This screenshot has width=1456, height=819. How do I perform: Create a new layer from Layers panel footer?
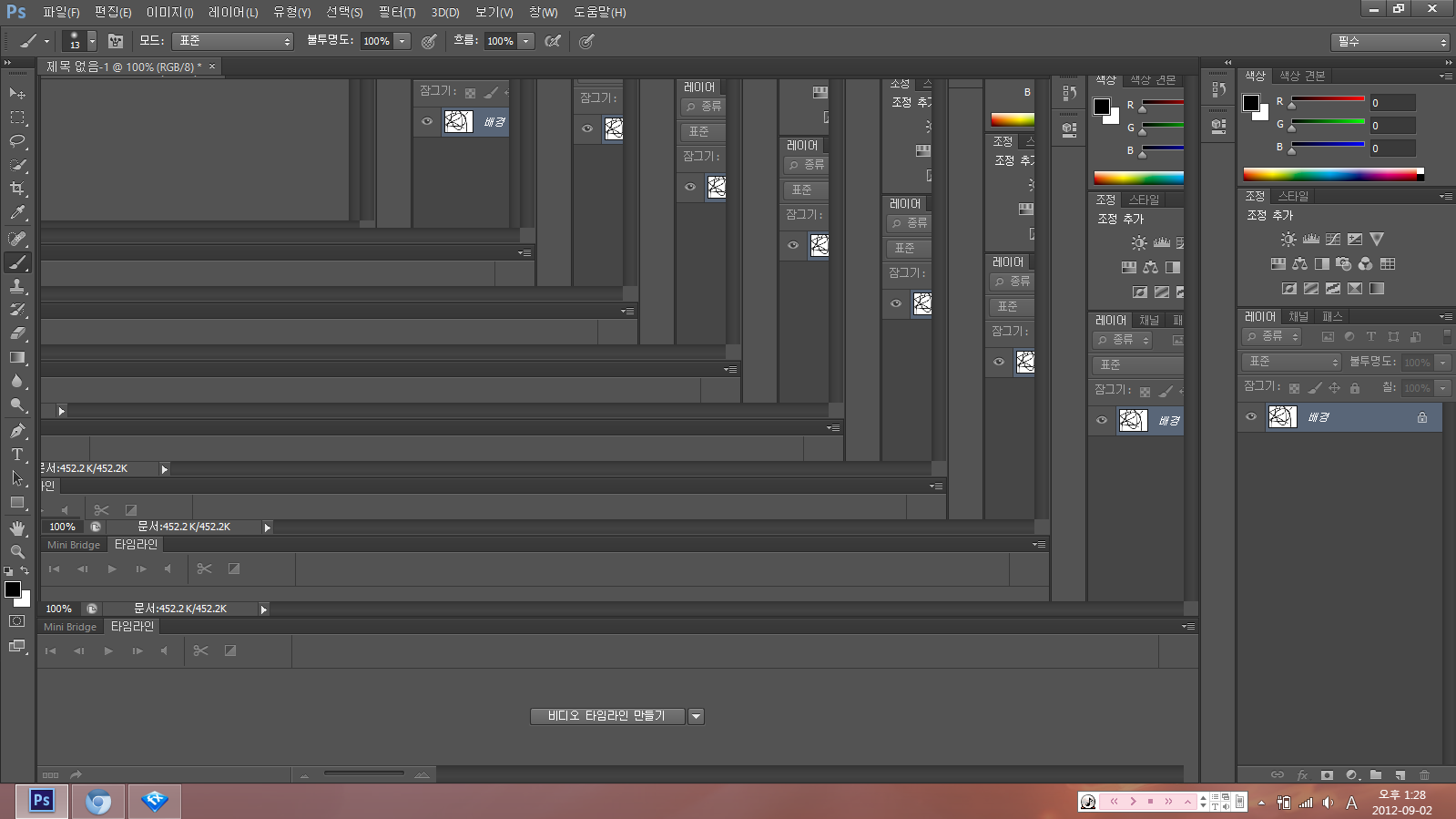[x=1400, y=775]
